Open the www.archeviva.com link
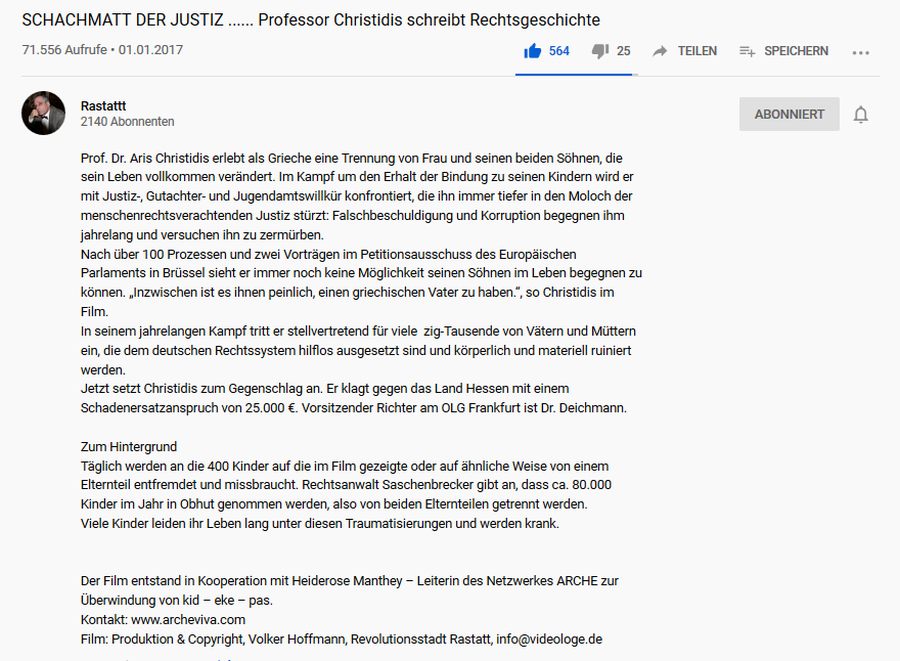 (188, 620)
